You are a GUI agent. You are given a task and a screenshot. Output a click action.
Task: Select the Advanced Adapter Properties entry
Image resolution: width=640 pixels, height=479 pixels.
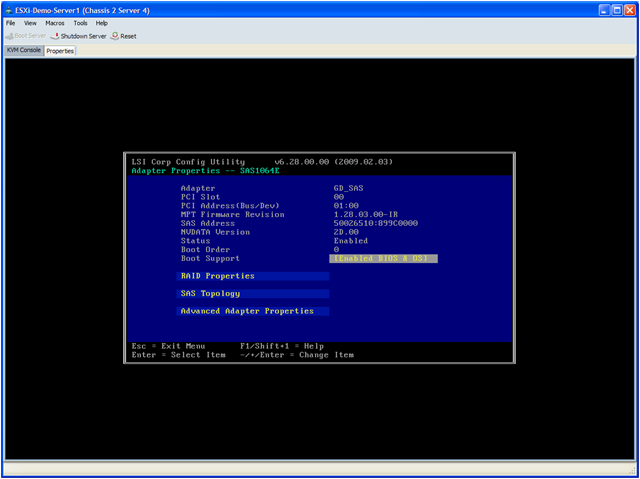[x=253, y=311]
